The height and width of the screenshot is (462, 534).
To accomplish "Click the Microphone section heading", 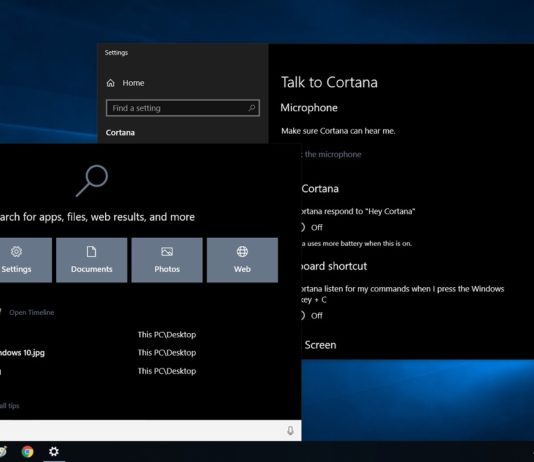I will coord(309,108).
